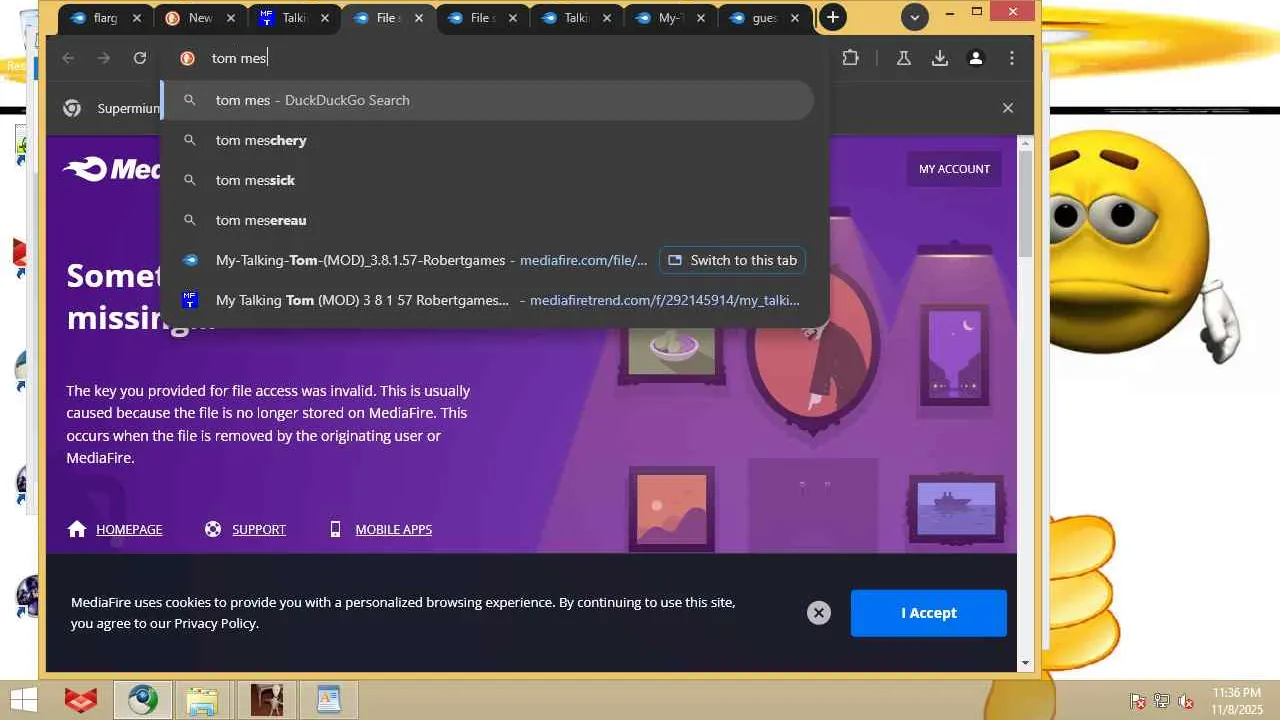Open the HOMEPAGE link
This screenshot has height=720, width=1280.
[129, 529]
